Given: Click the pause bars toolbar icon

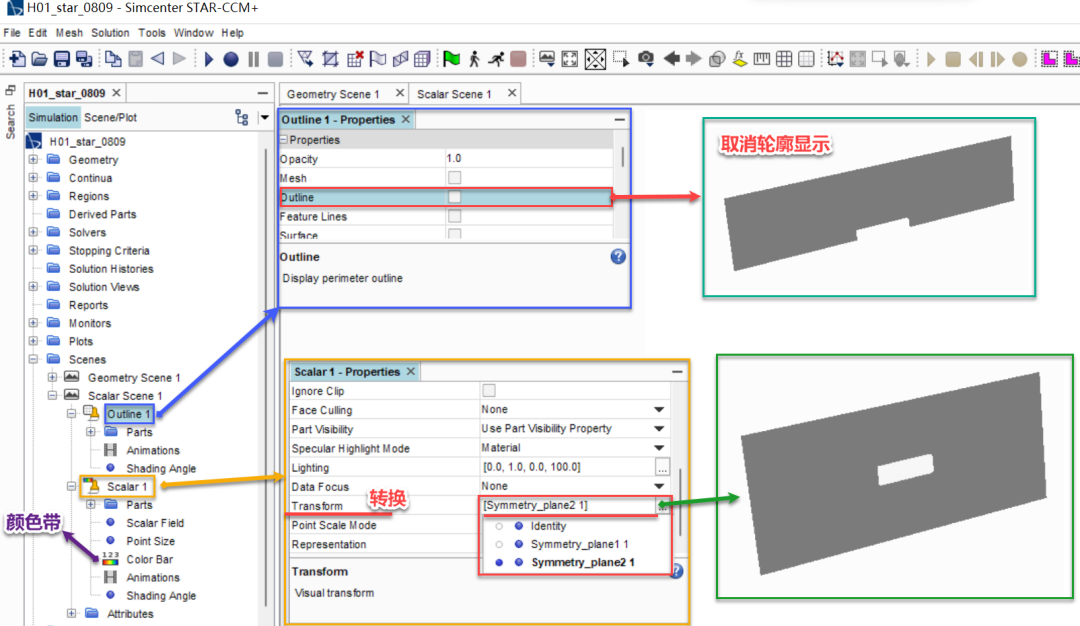Looking at the screenshot, I should (253, 59).
